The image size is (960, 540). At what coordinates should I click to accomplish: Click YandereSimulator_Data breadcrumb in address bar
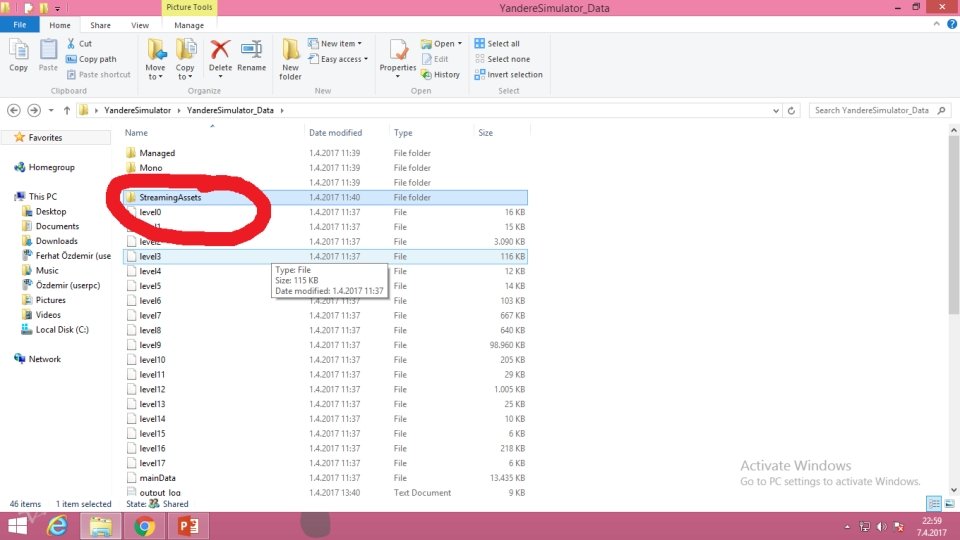pyautogui.click(x=230, y=110)
